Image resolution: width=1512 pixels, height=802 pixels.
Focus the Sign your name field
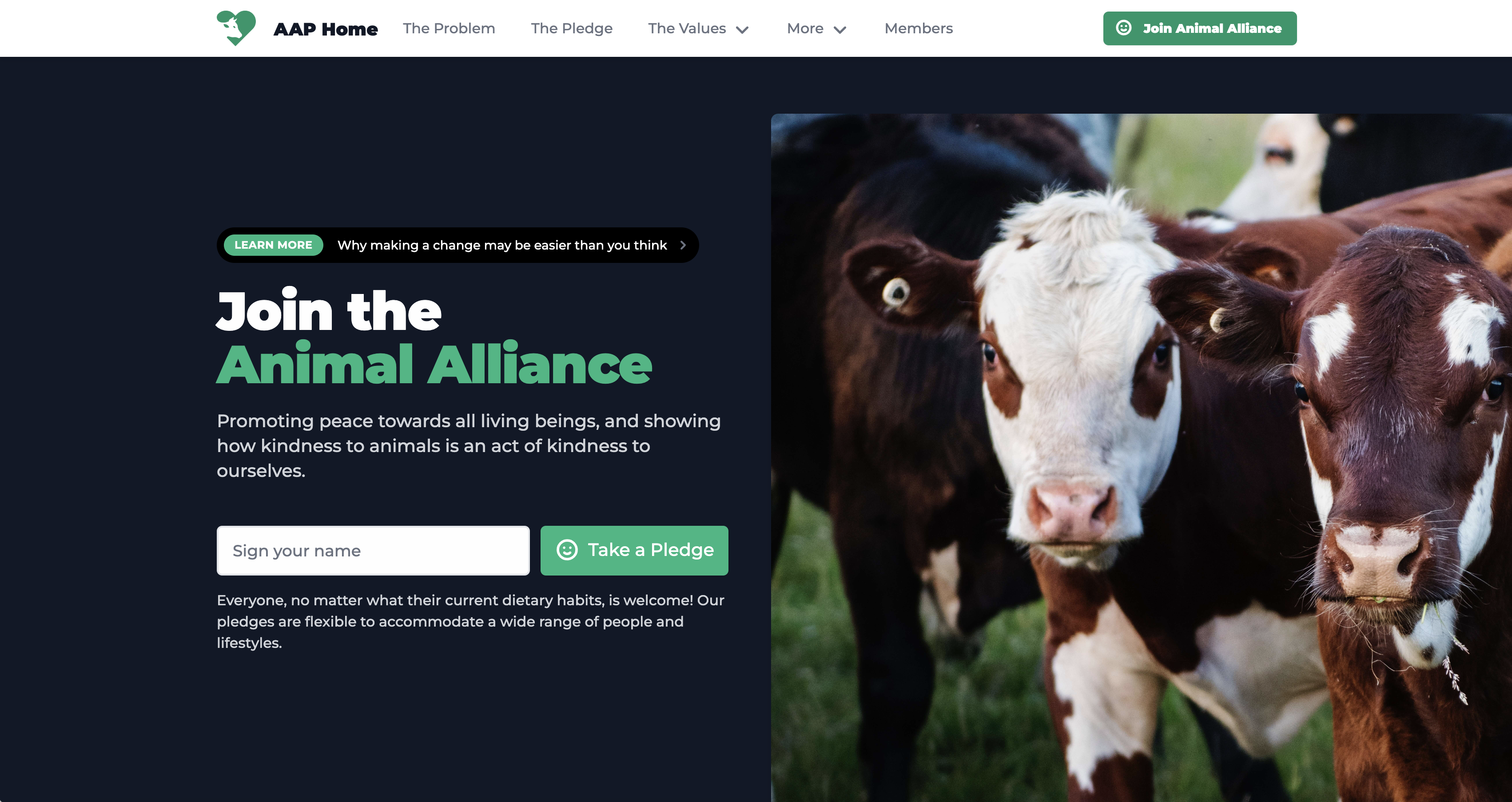tap(373, 550)
